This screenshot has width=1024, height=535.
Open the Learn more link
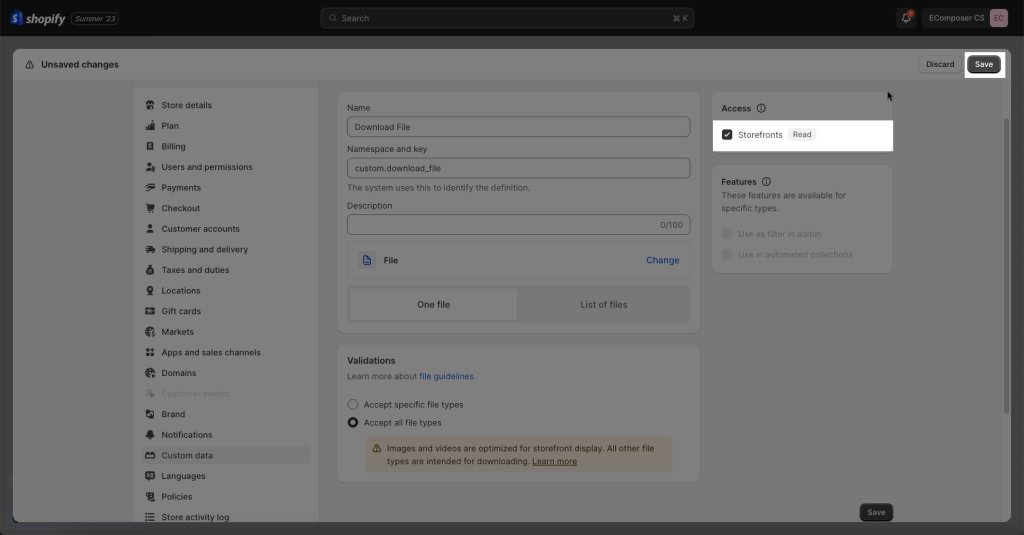pos(554,461)
